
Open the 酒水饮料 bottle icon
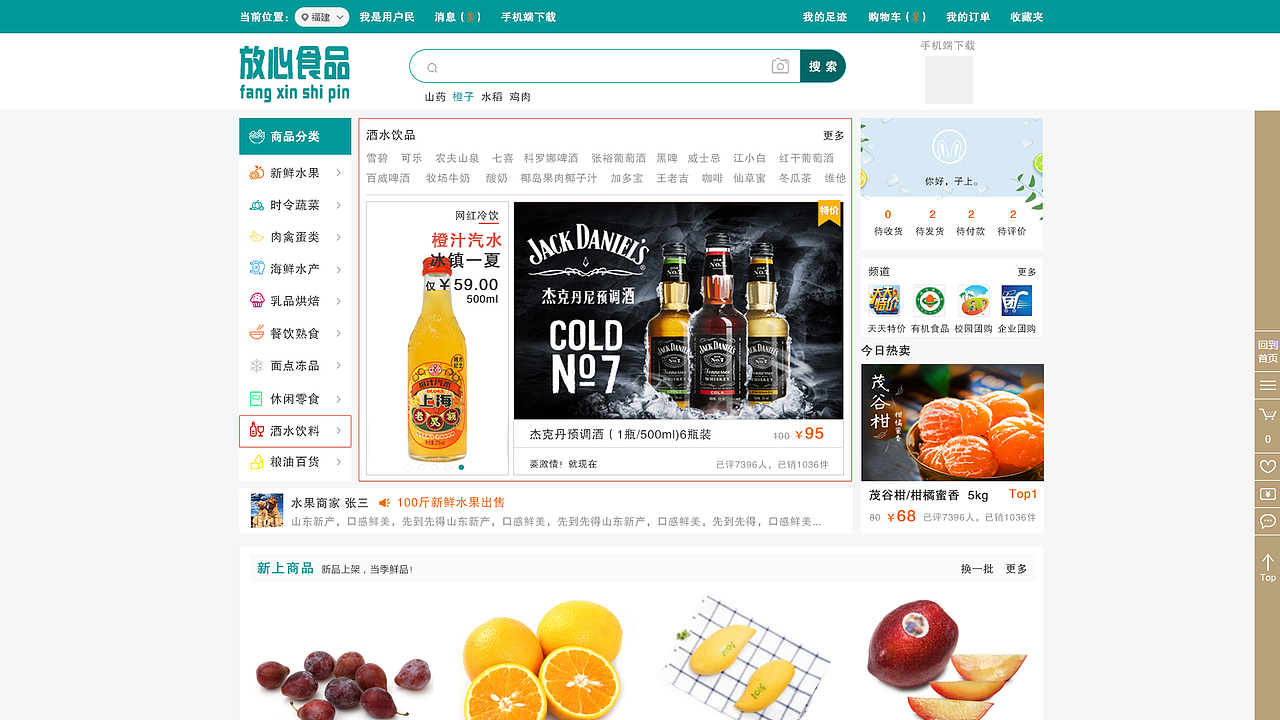coord(256,430)
